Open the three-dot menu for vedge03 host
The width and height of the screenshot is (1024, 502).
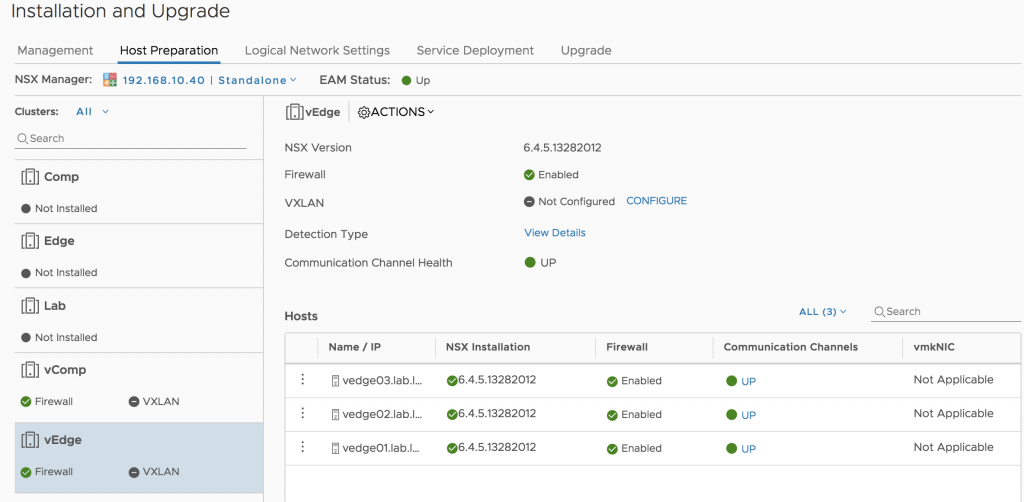click(302, 380)
